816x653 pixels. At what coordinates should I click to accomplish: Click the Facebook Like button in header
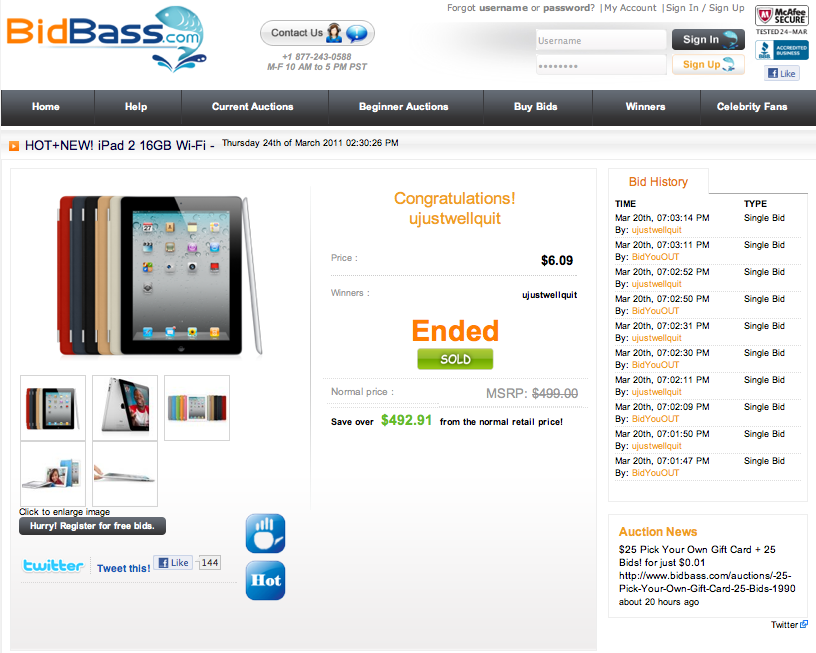(x=782, y=73)
